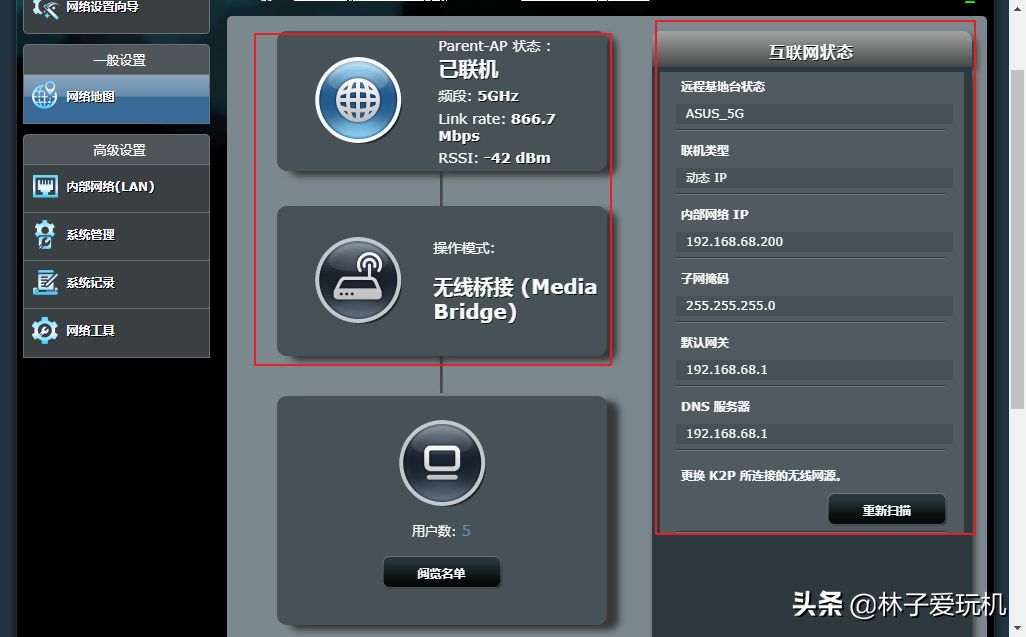Click the 192.168.68.200 internal IP field
The width and height of the screenshot is (1026, 637).
pyautogui.click(x=814, y=242)
